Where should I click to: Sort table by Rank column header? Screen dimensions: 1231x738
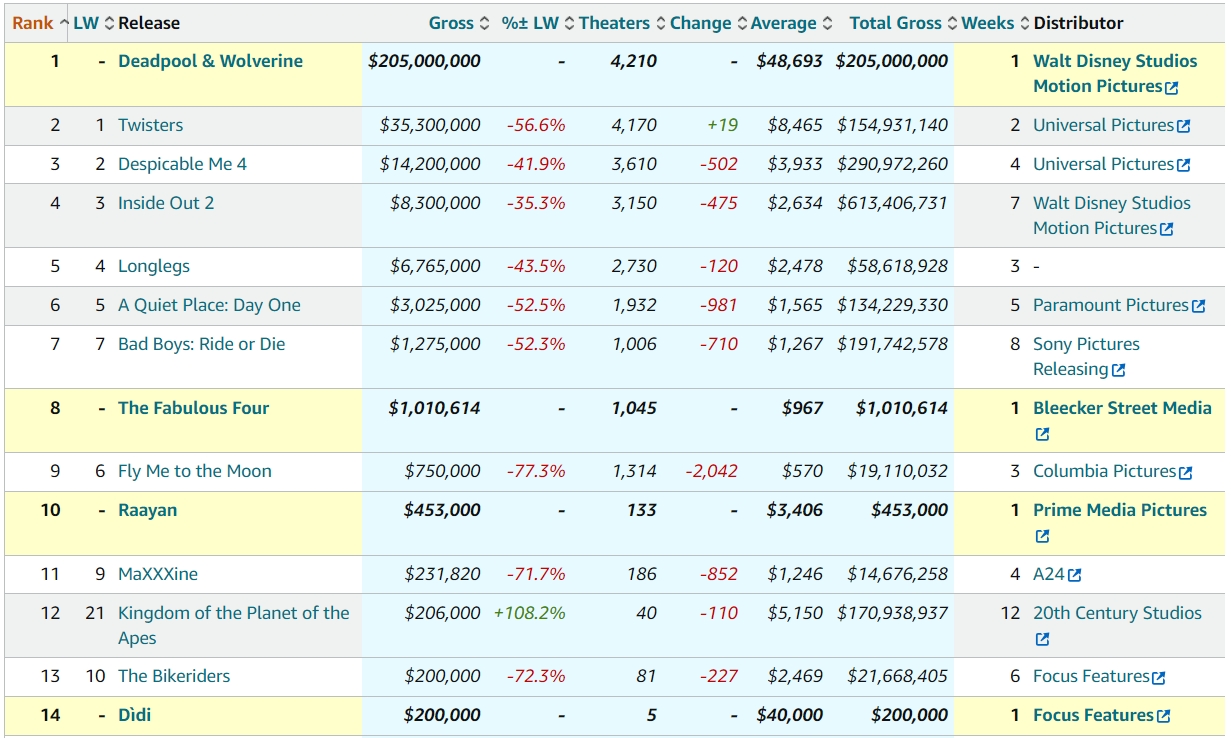(x=40, y=23)
